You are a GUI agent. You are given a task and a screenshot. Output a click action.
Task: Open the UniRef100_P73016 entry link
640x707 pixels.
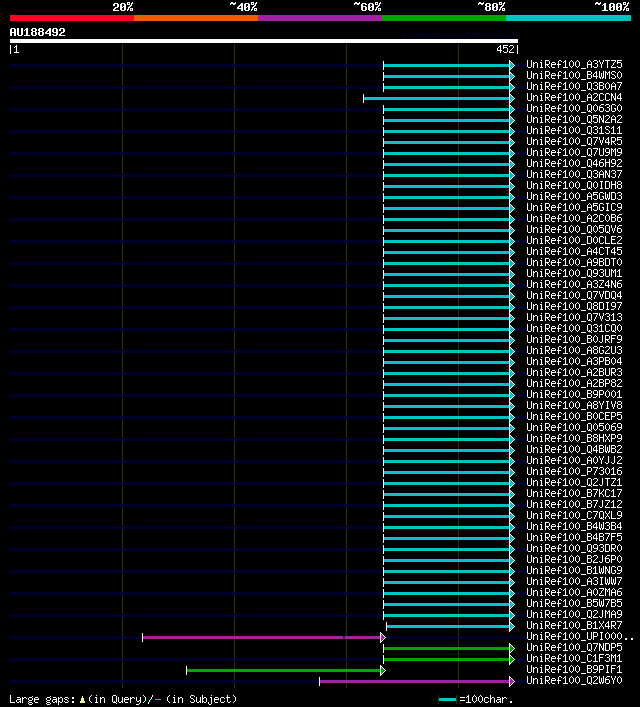pos(574,471)
